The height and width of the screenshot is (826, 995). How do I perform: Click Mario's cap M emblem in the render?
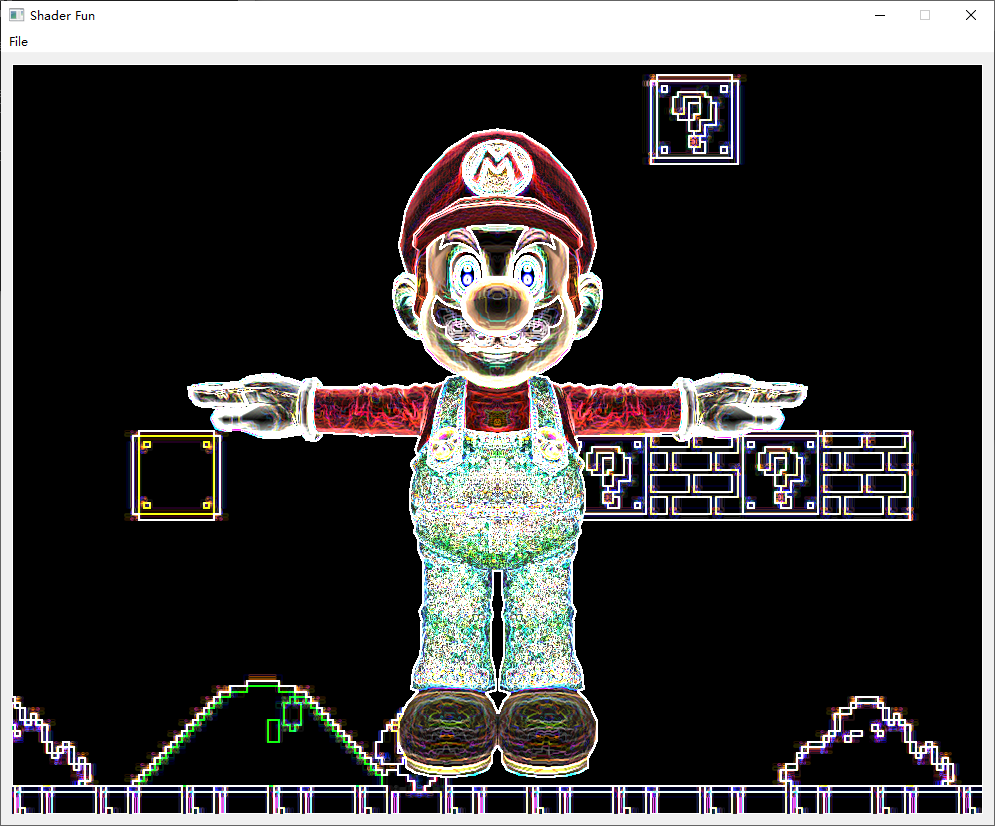click(x=498, y=168)
